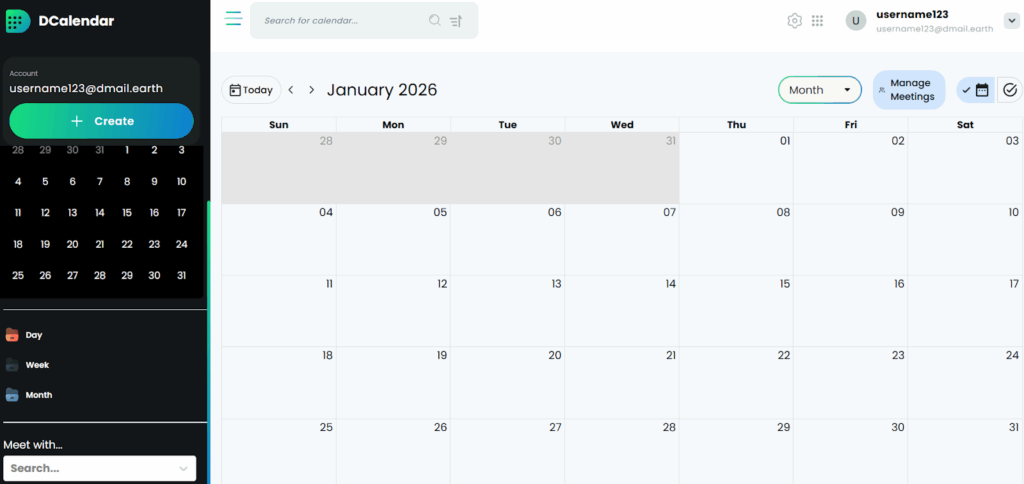Viewport: 1024px width, 484px height.
Task: Open the Month view dropdown
Action: point(819,90)
